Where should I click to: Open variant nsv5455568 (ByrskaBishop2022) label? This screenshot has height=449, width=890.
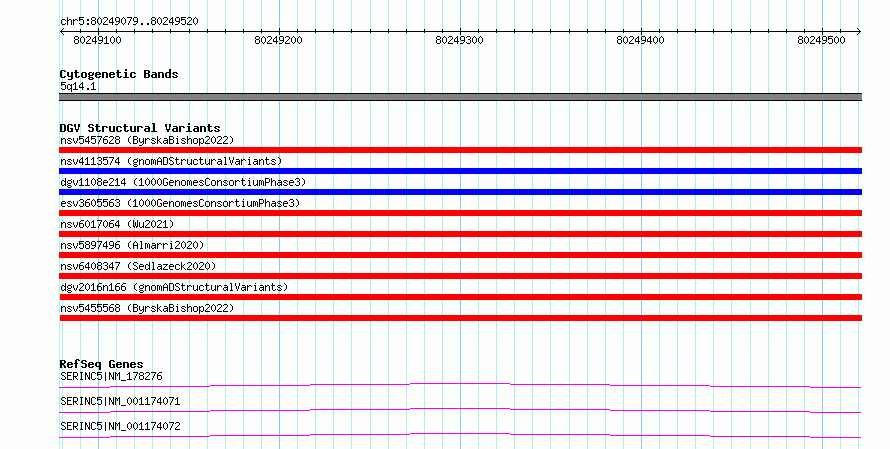tap(147, 308)
